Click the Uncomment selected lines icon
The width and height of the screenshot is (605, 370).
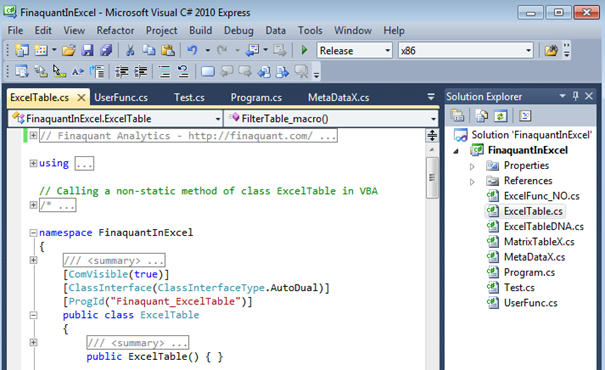pyautogui.click(x=183, y=72)
